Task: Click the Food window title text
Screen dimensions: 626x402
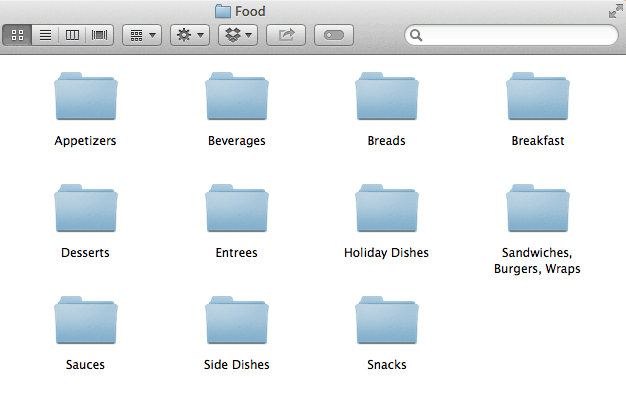Action: [x=250, y=11]
